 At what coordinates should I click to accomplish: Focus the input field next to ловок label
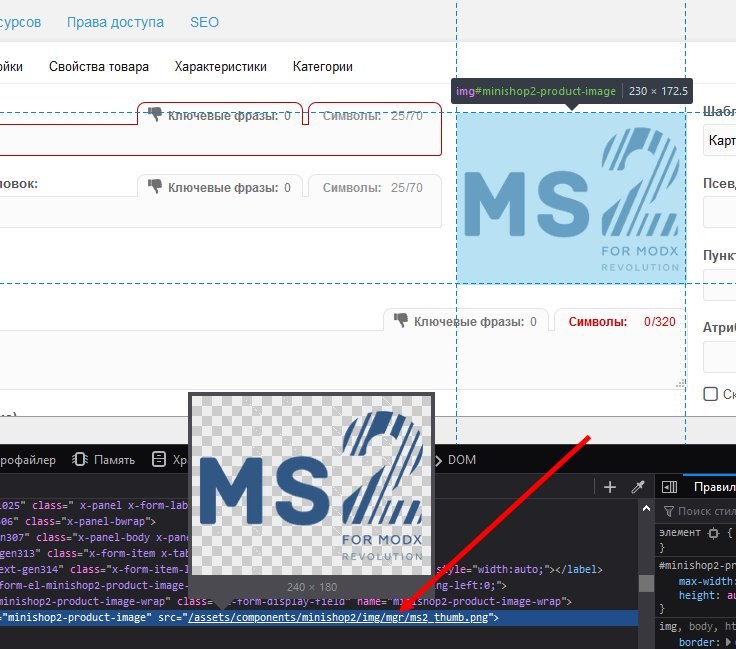click(221, 212)
